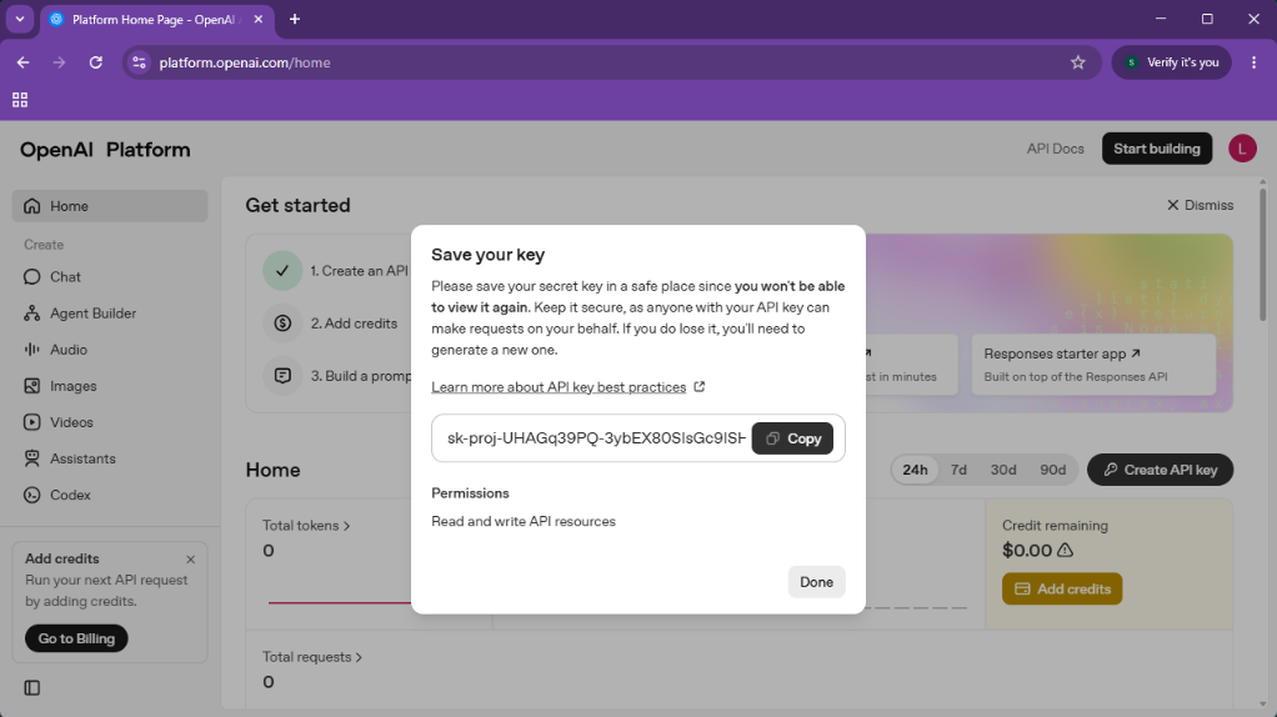Click the Build a prompt step icon

[x=283, y=376]
